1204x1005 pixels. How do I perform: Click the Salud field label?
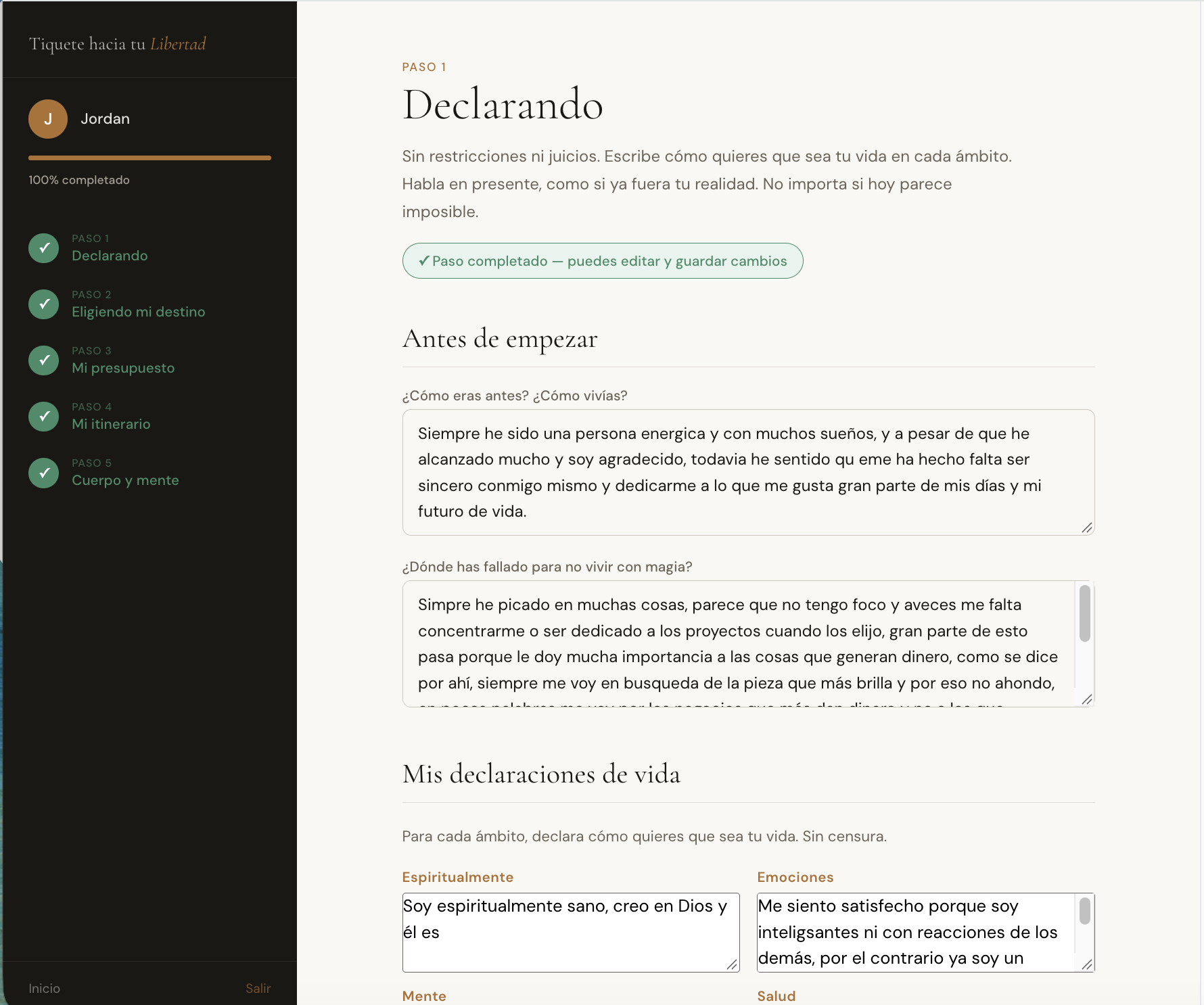[777, 996]
